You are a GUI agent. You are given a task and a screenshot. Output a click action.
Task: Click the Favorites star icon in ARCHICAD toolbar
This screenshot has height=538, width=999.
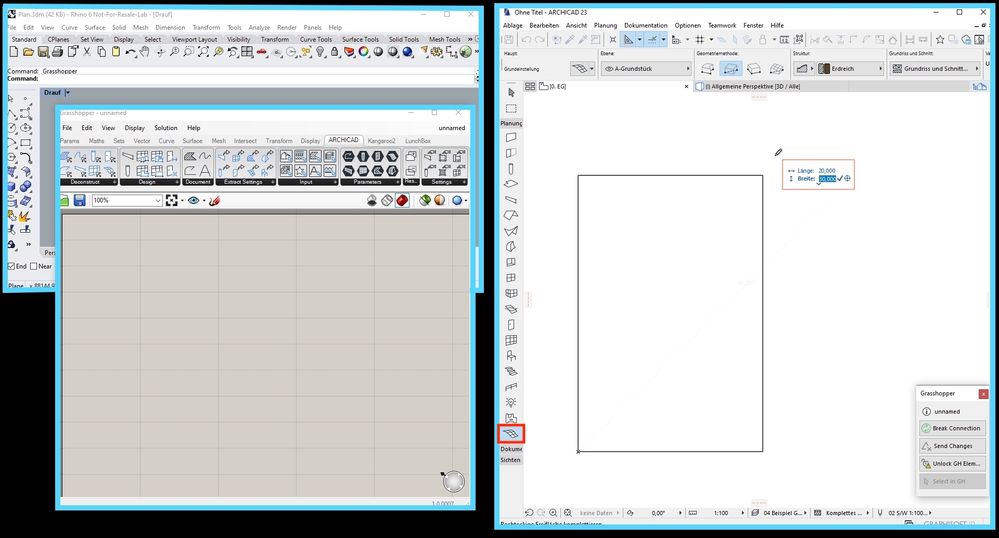940,40
